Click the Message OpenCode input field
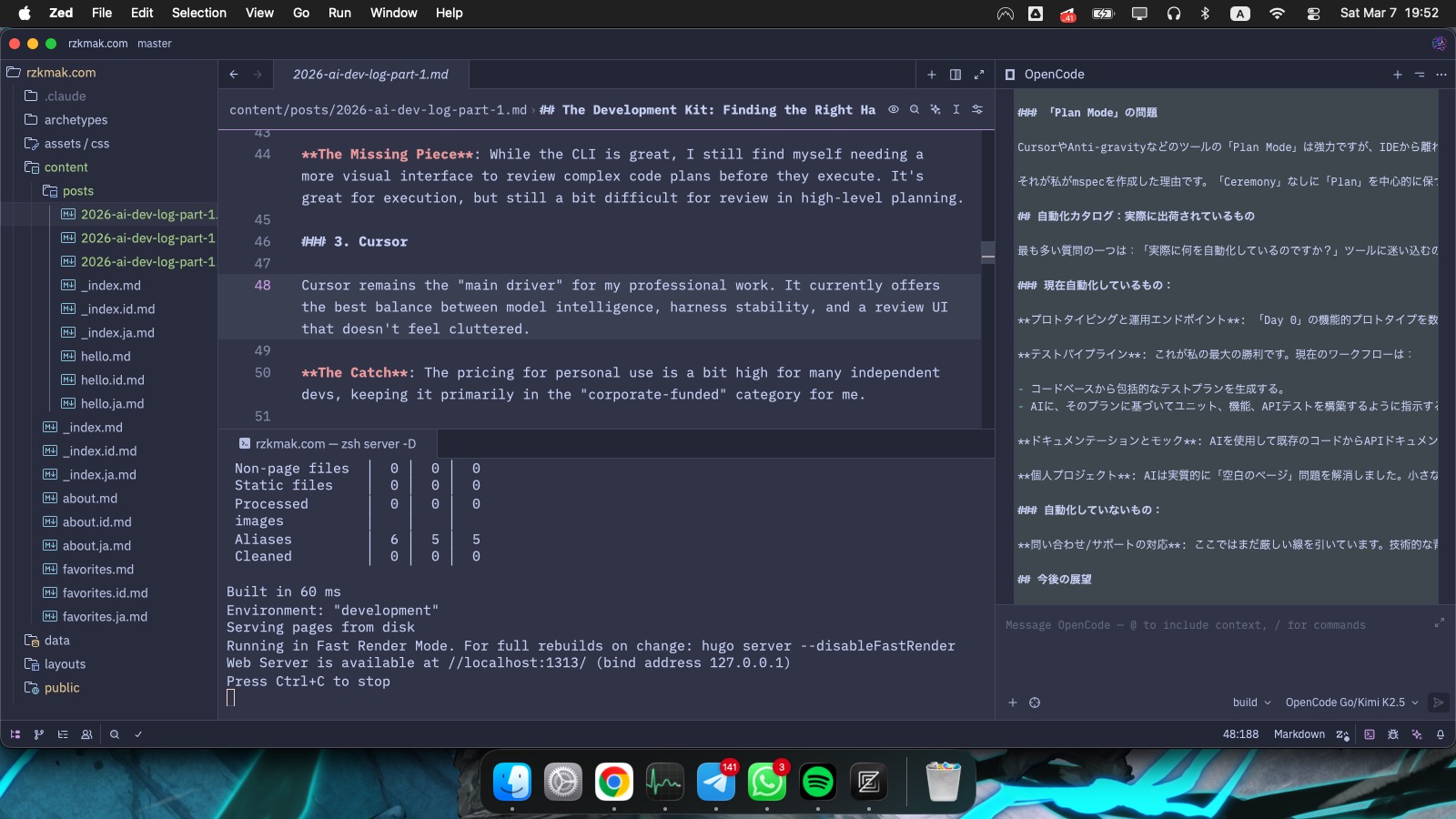Image resolution: width=1456 pixels, height=819 pixels. [x=1183, y=625]
